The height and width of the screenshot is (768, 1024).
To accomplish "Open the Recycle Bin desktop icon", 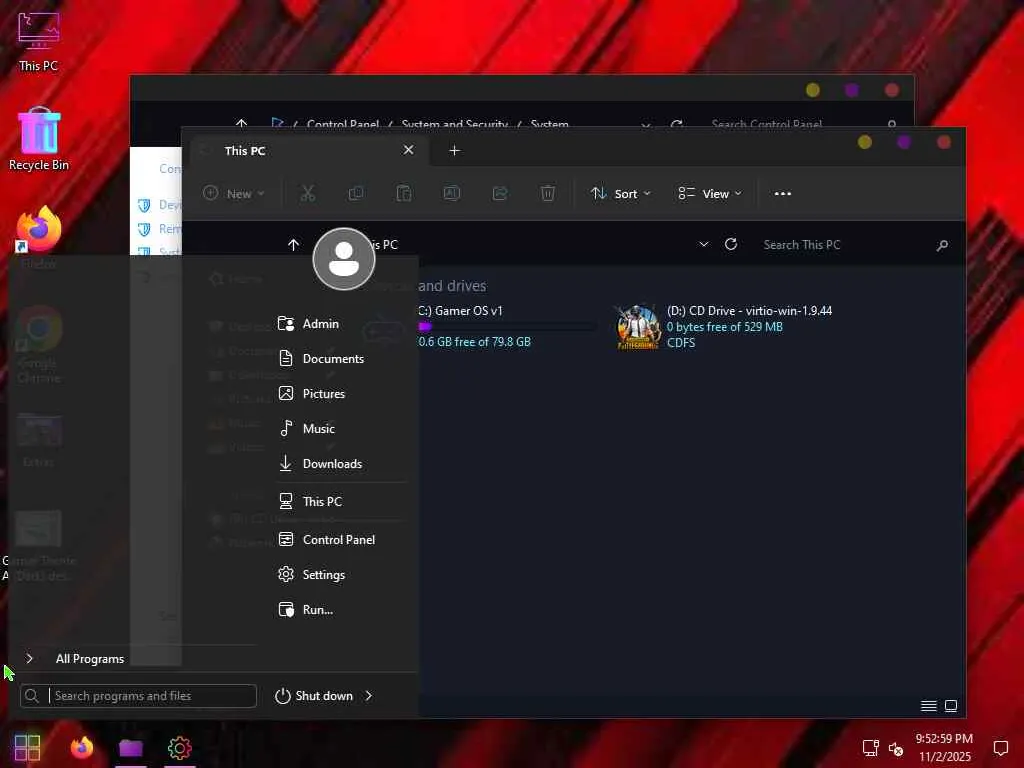I will [x=39, y=139].
